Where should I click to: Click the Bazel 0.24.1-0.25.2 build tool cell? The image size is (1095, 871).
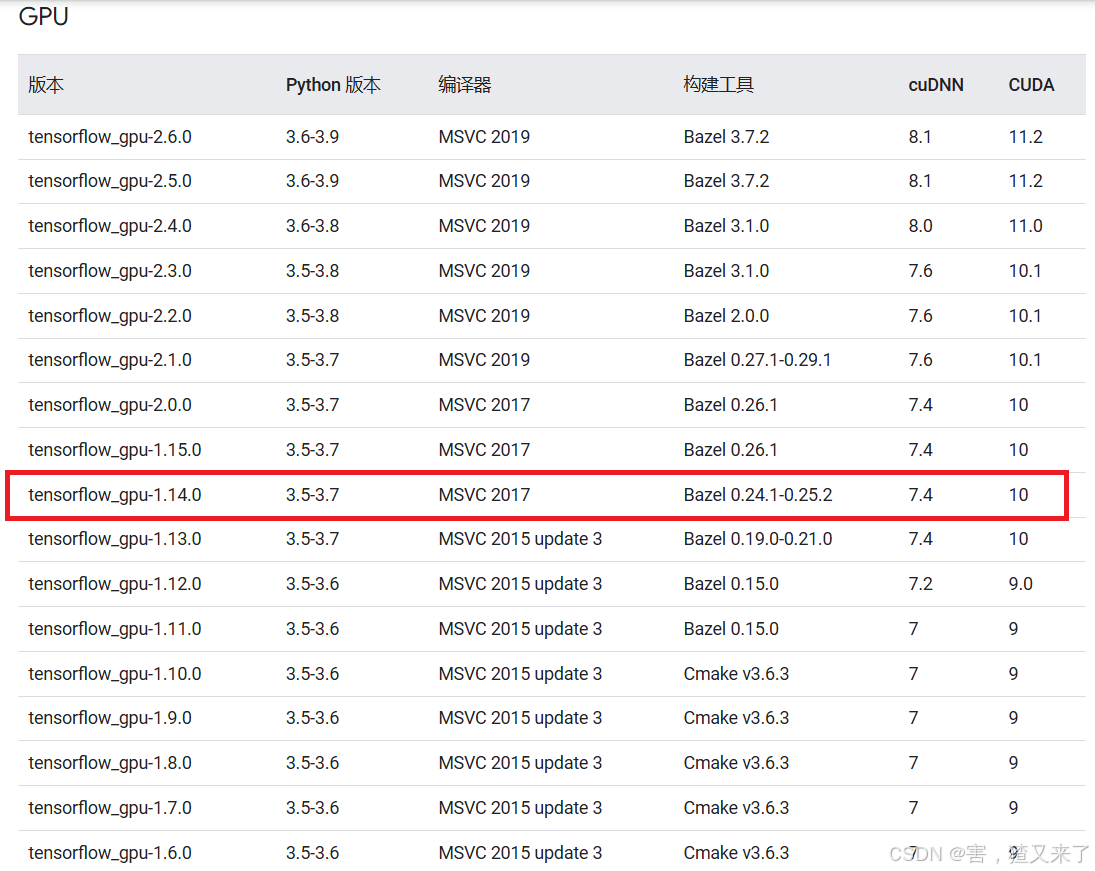pos(758,495)
